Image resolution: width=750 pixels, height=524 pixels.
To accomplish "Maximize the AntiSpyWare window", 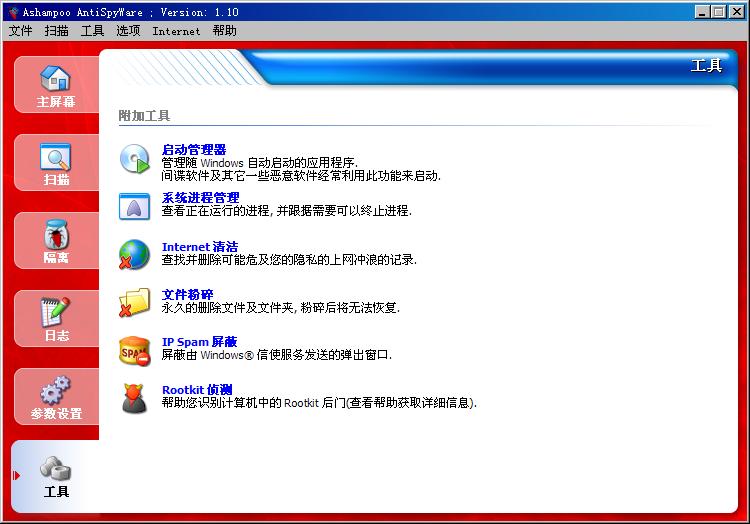I will pyautogui.click(x=718, y=12).
